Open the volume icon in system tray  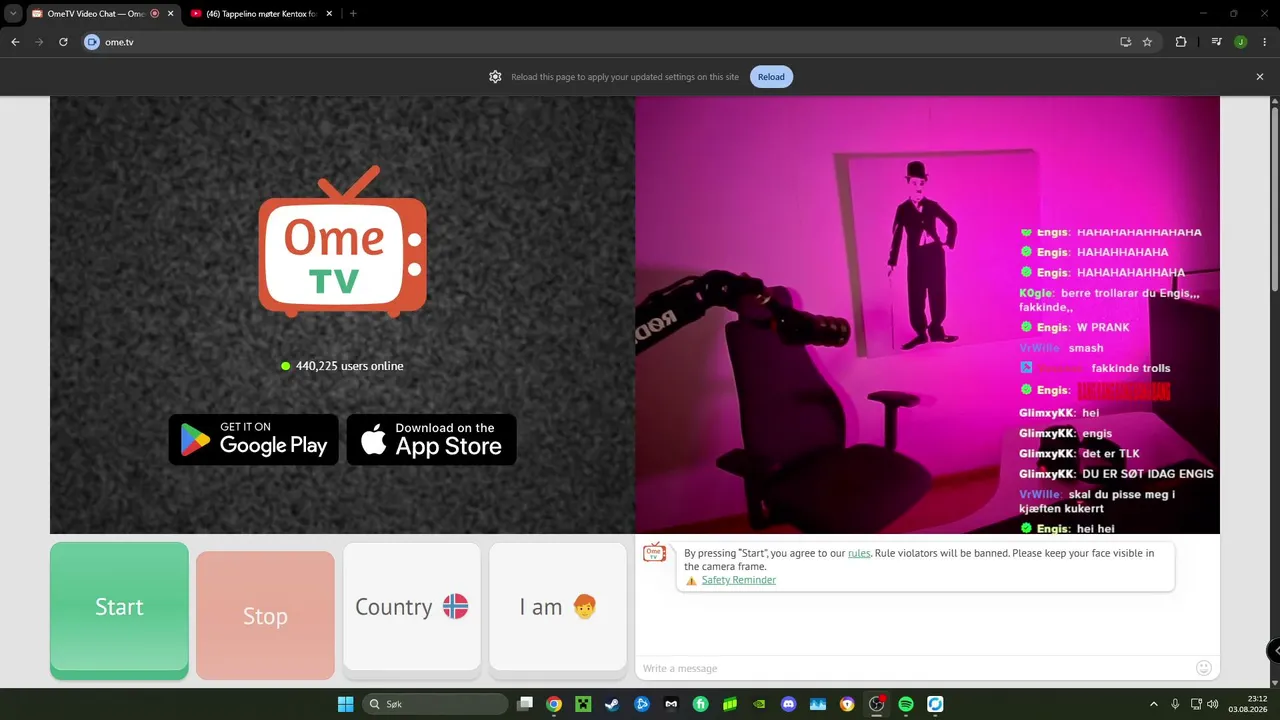click(1213, 704)
